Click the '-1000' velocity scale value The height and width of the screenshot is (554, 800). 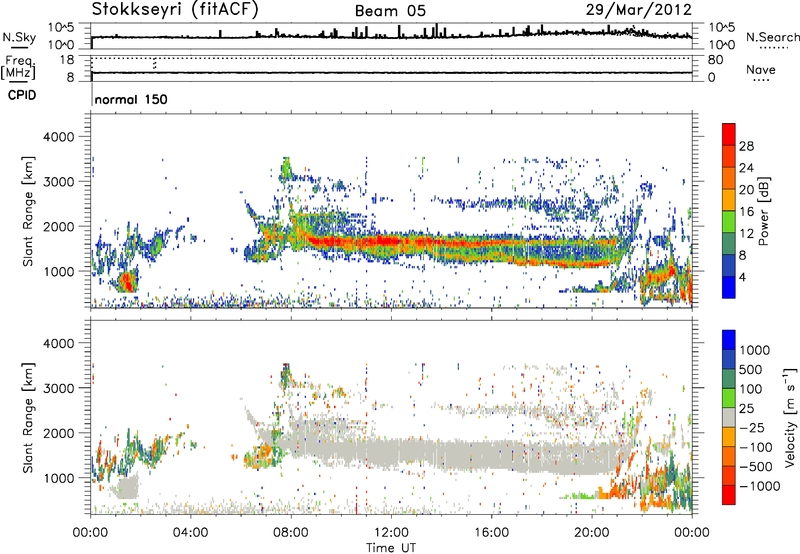[760, 486]
